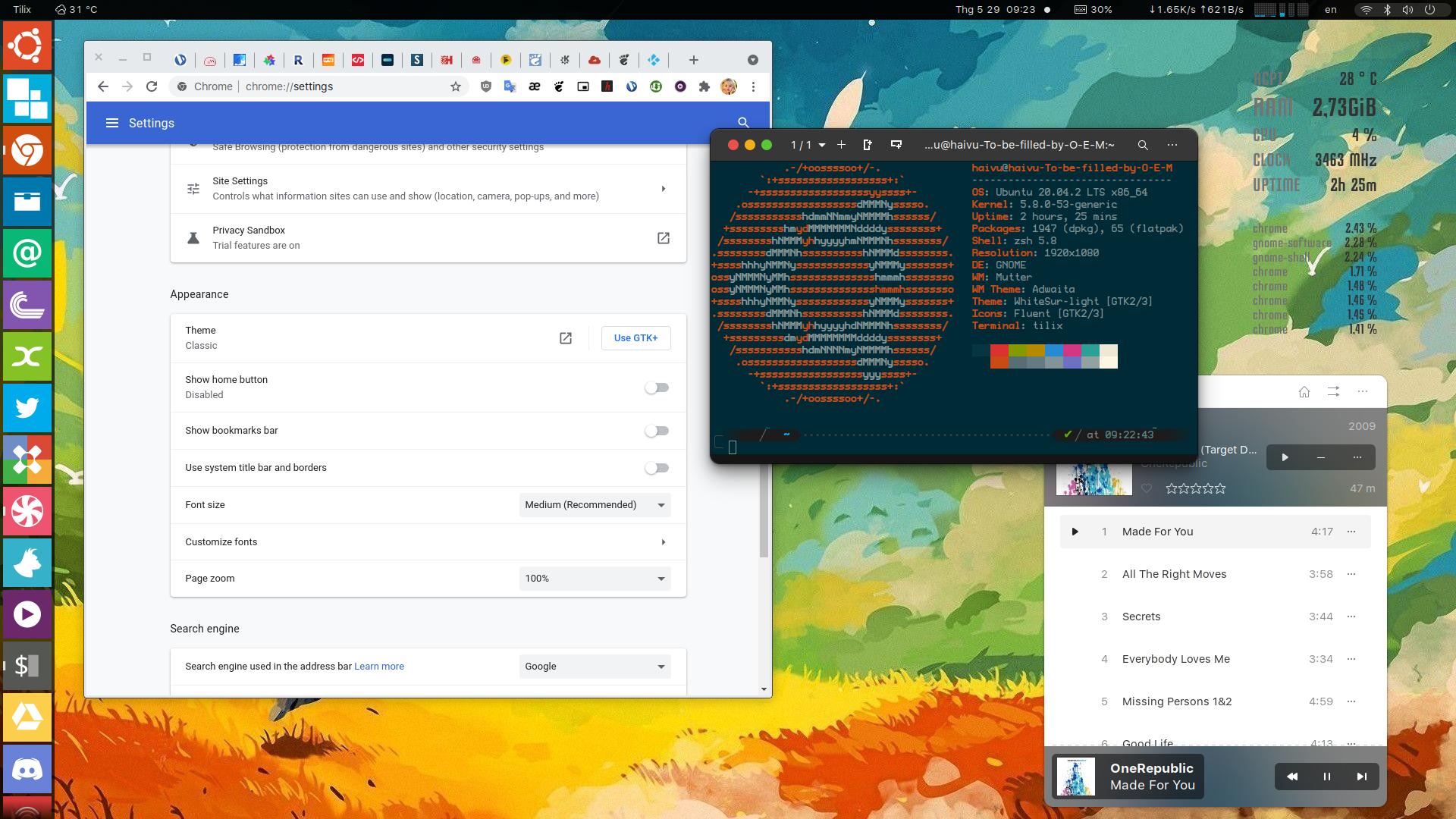Switch to the tab with S icon

[x=417, y=60]
